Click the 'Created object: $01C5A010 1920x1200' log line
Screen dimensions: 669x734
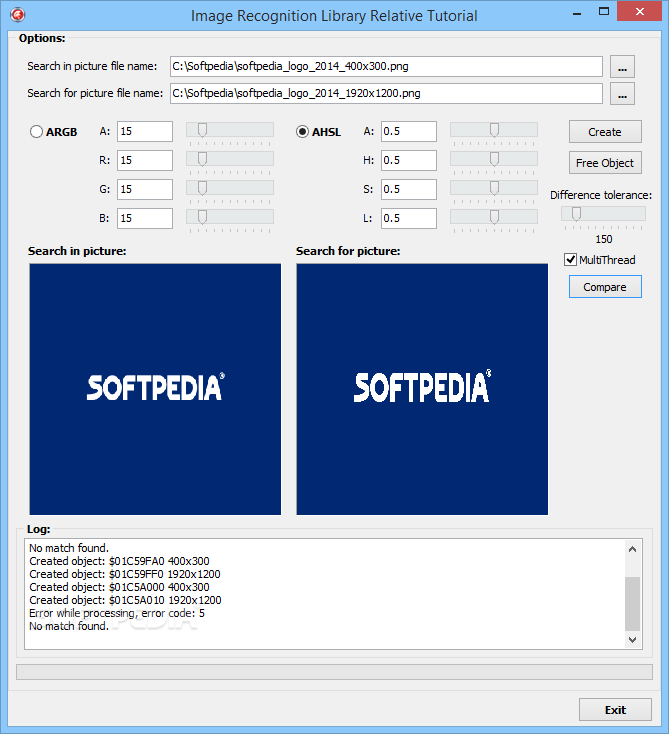pyautogui.click(x=125, y=600)
